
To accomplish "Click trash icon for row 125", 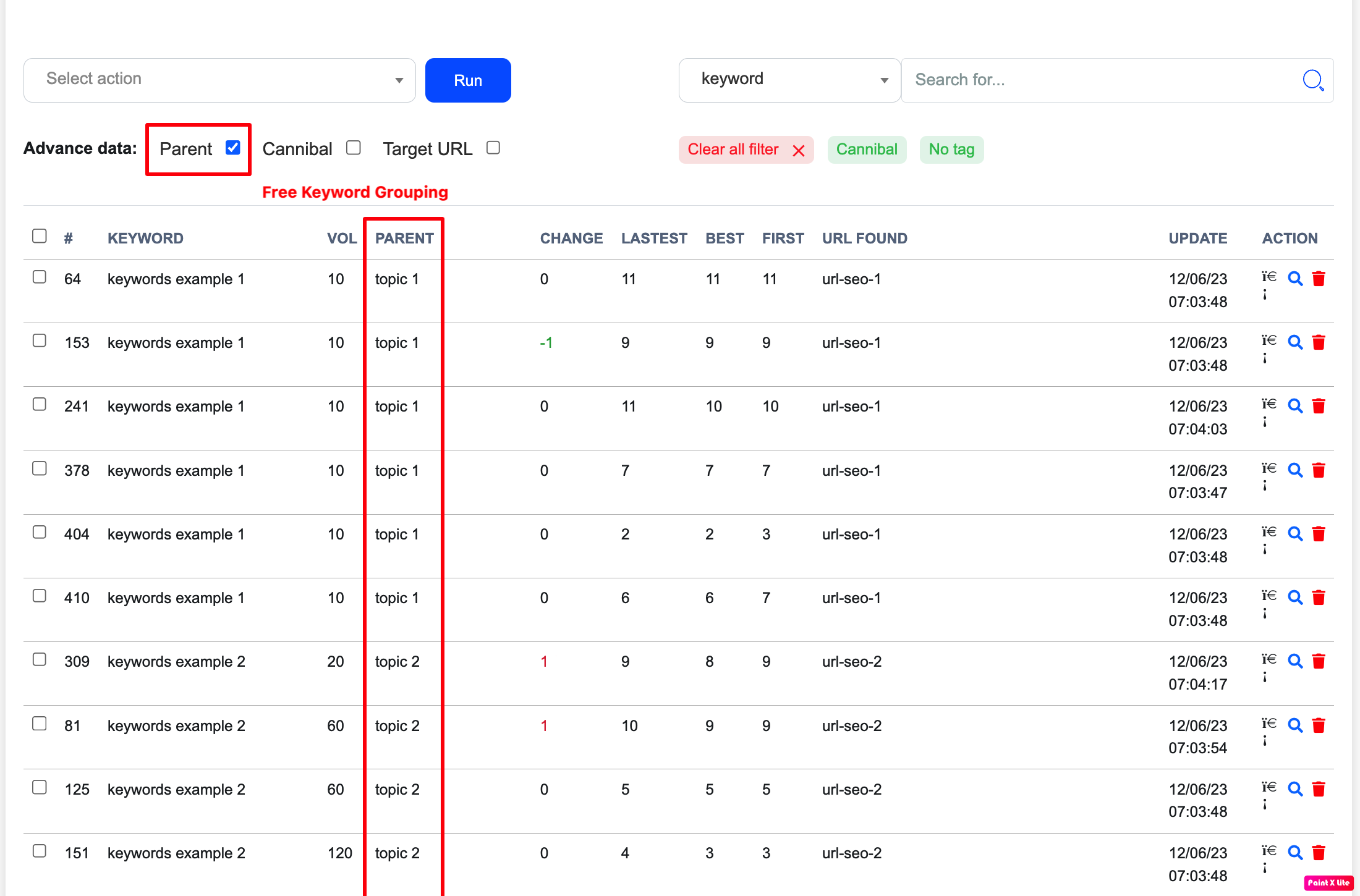I will tap(1319, 789).
